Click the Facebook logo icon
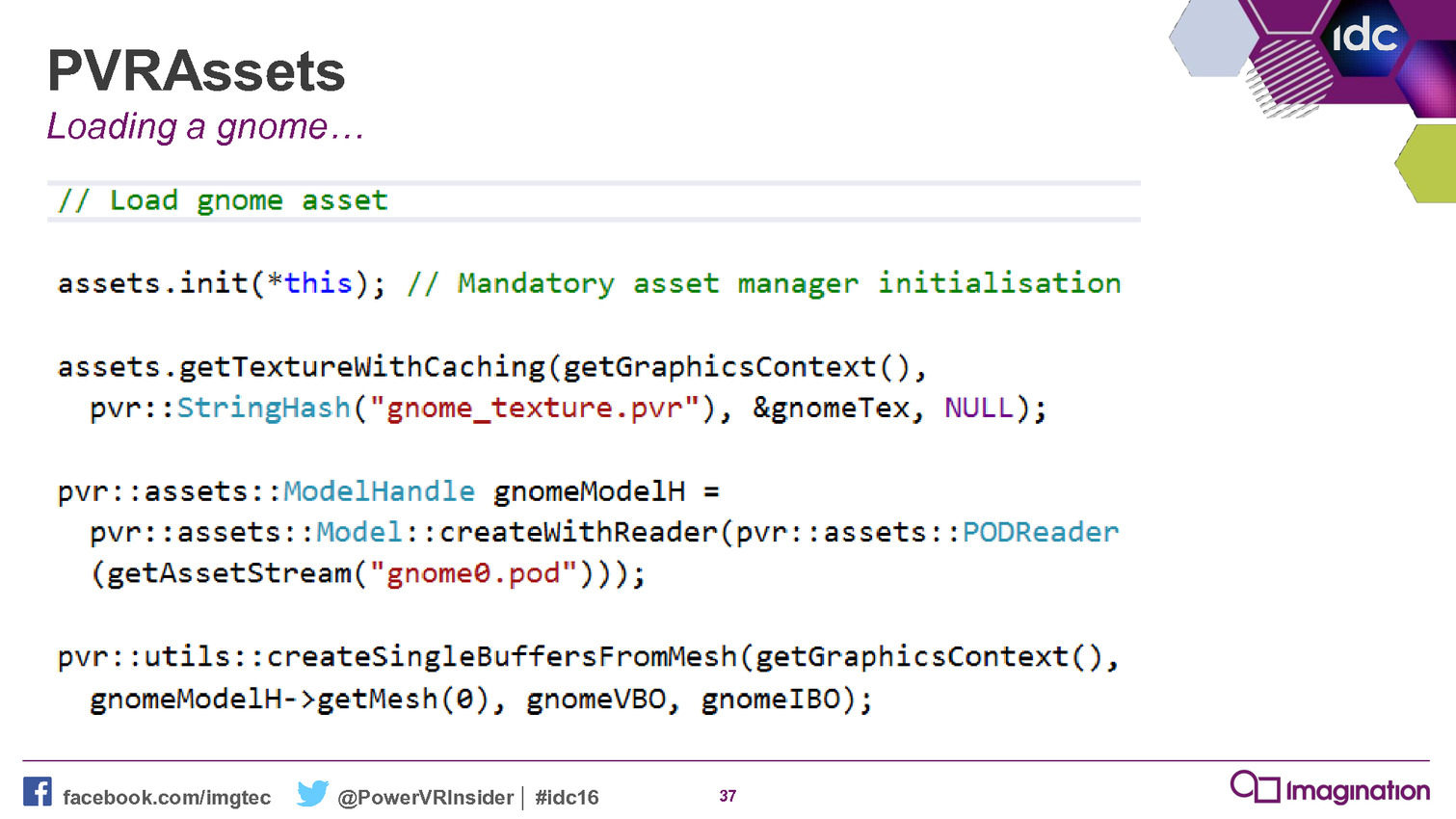The width and height of the screenshot is (1456, 819). (x=38, y=792)
